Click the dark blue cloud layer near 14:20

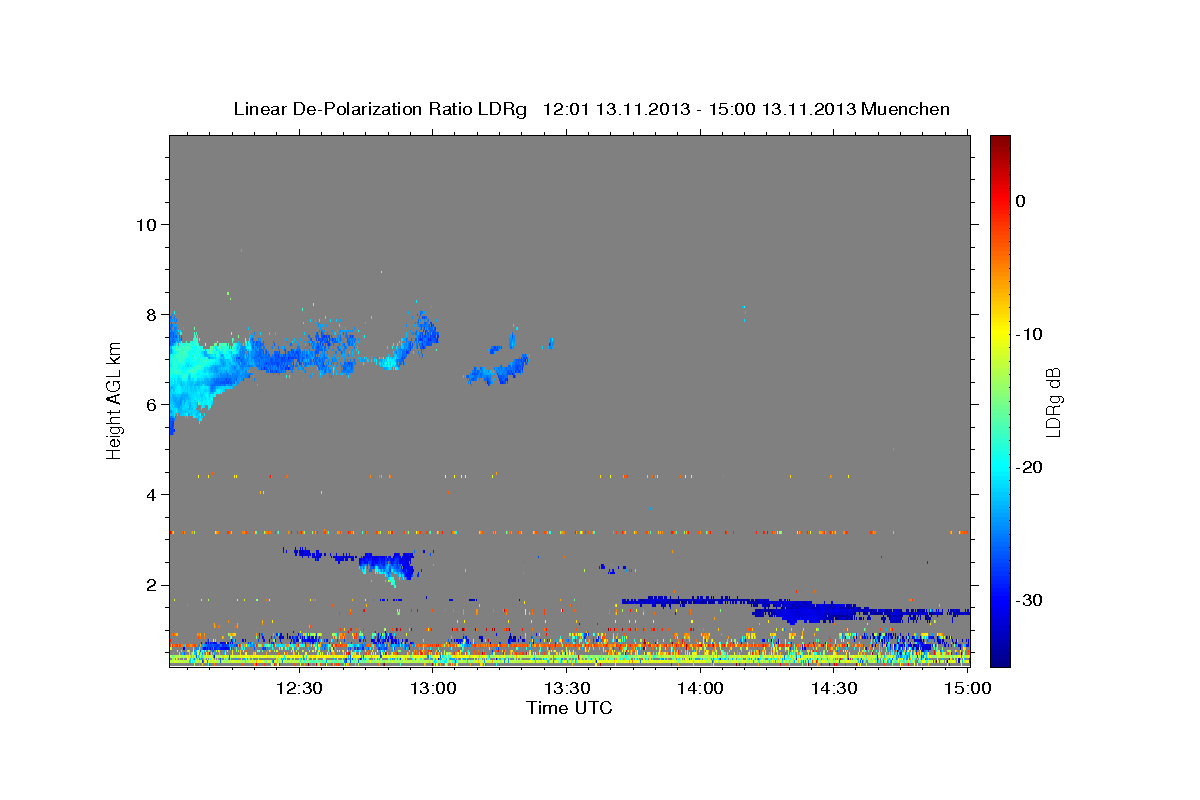(x=810, y=610)
